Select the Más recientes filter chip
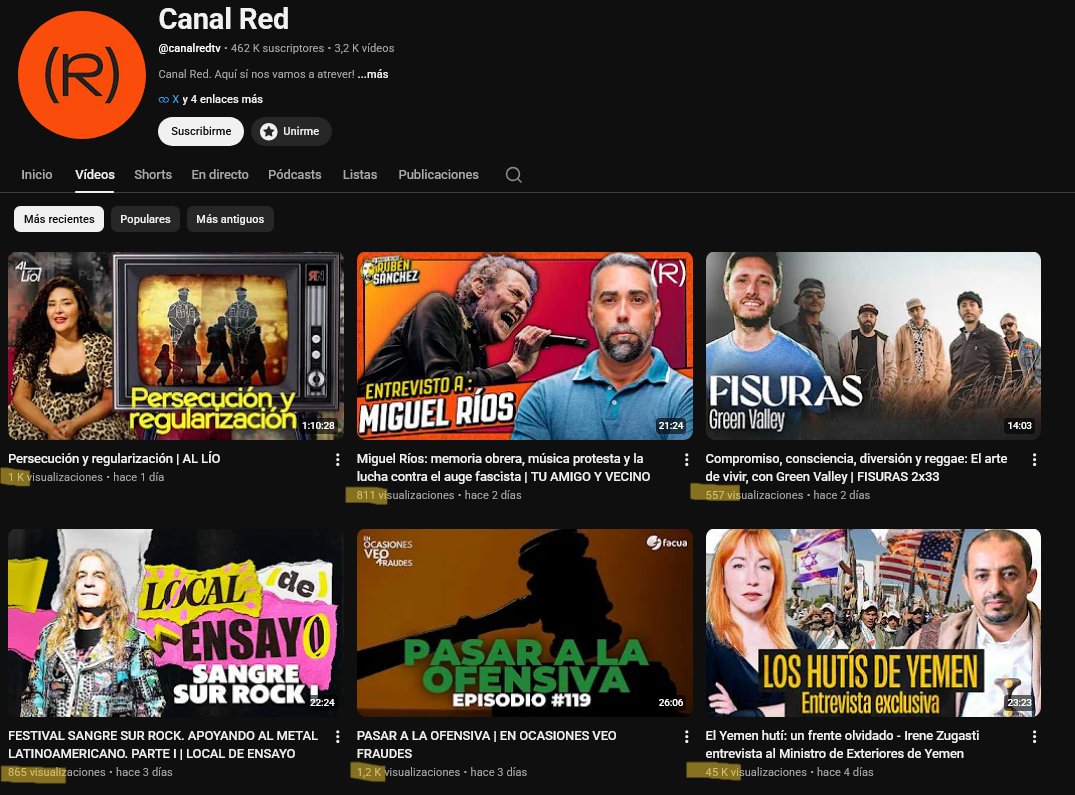 click(x=59, y=219)
